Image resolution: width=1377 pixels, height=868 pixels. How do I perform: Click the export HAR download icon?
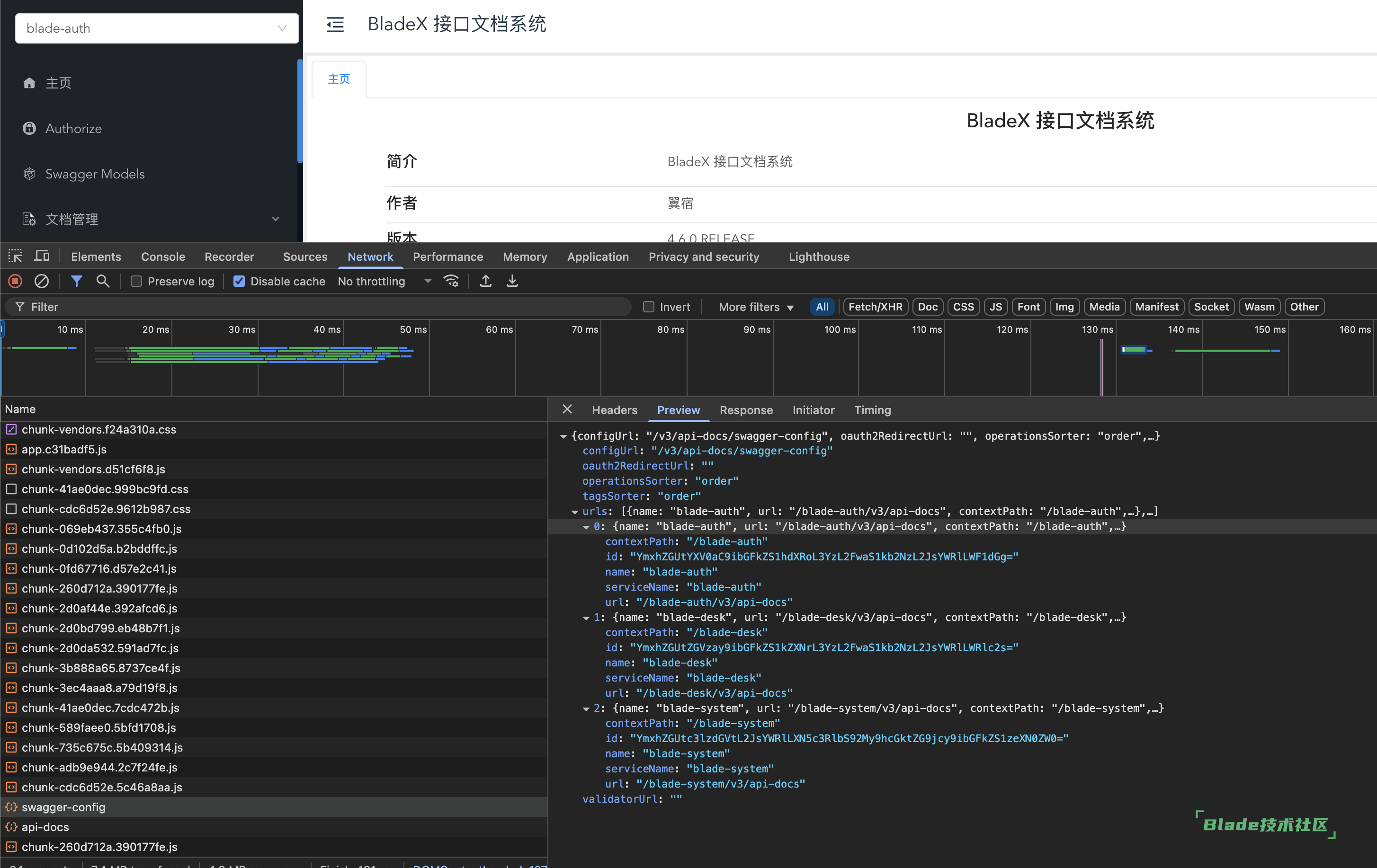pos(512,281)
